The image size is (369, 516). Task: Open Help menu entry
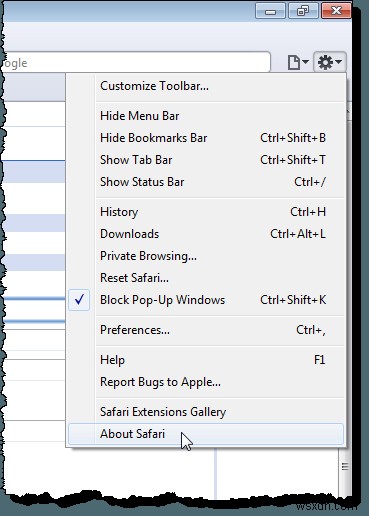pos(206,360)
